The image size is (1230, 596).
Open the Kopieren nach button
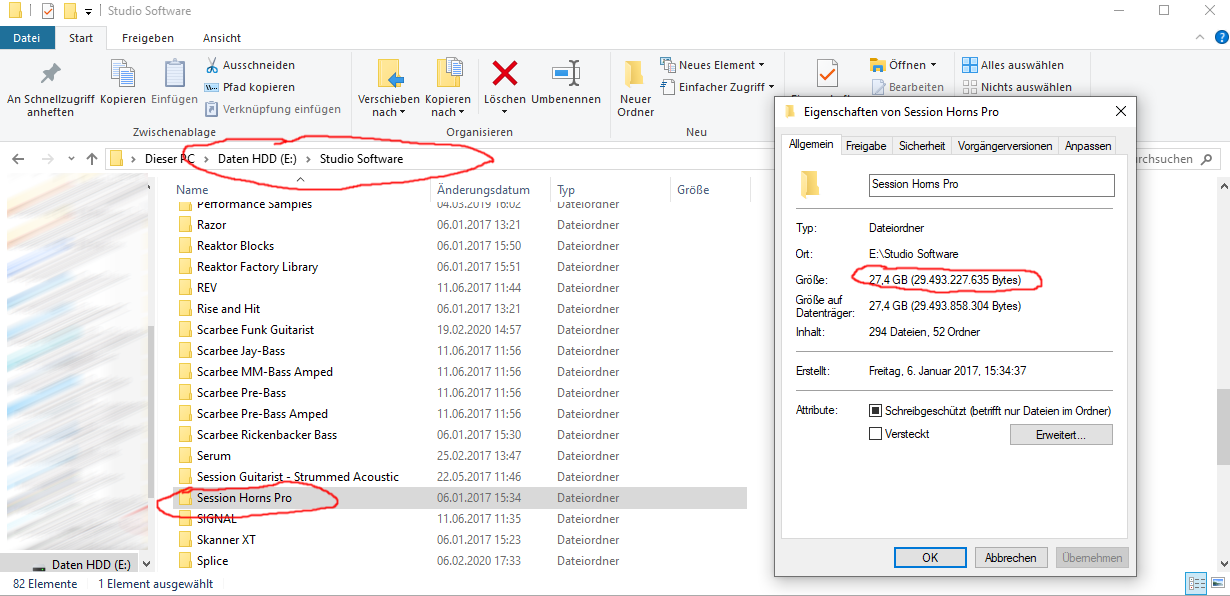(x=448, y=89)
